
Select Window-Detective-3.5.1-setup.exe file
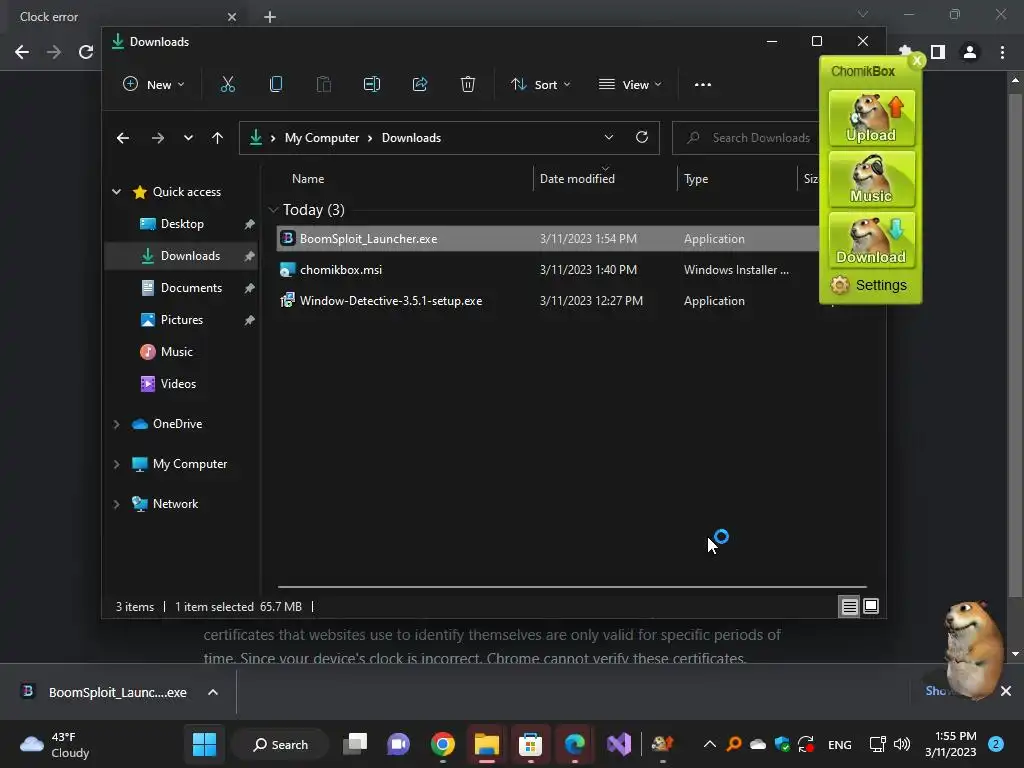(547, 301)
